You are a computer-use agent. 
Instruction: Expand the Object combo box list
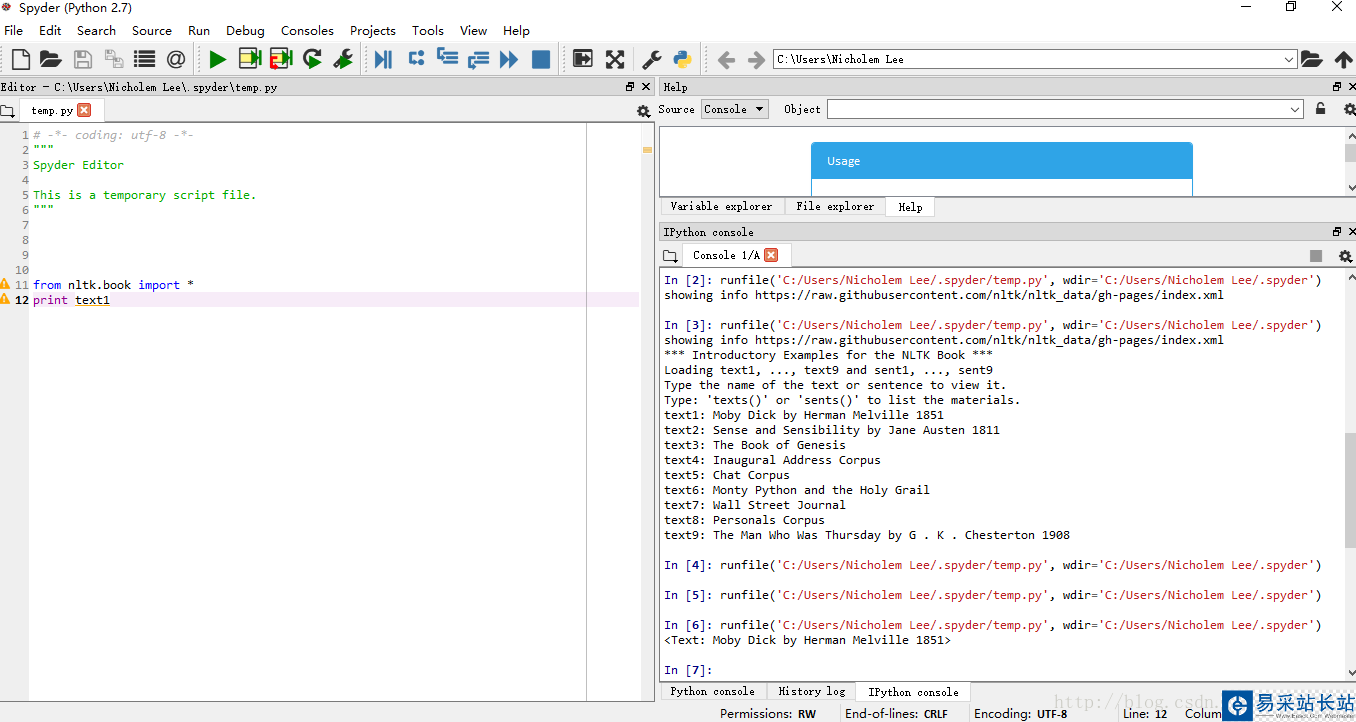click(1295, 109)
